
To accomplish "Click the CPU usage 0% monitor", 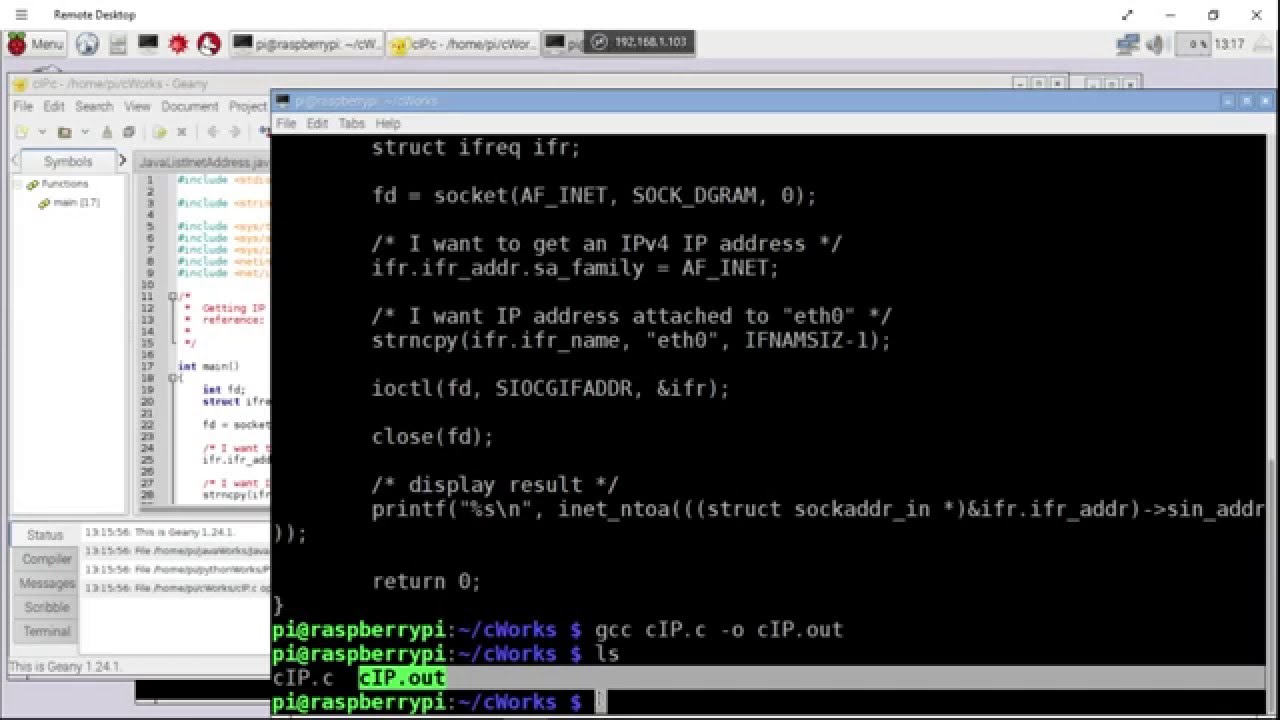I will pyautogui.click(x=1192, y=44).
